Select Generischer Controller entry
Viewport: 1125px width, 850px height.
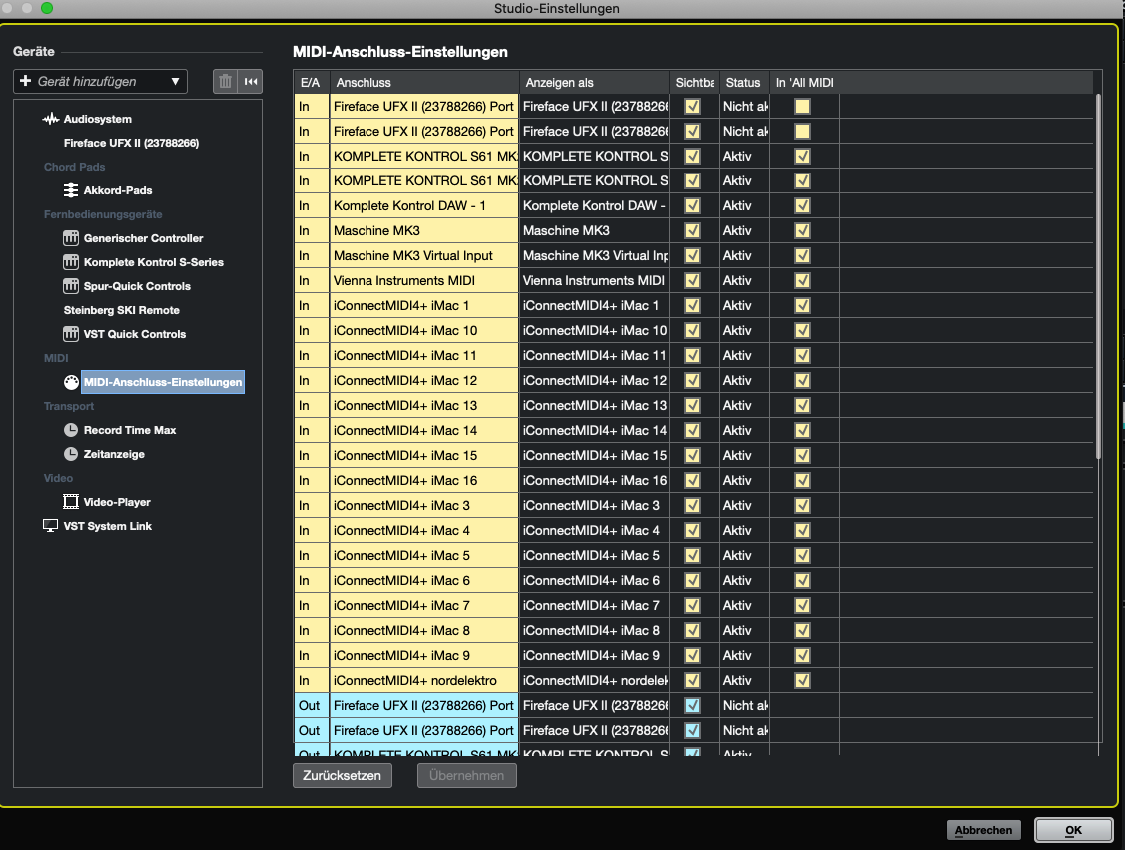coord(143,238)
